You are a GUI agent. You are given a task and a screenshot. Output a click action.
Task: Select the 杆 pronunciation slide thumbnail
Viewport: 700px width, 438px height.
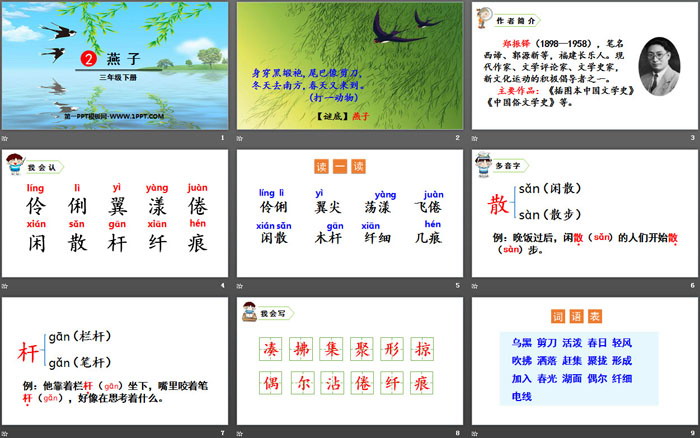[x=115, y=361]
